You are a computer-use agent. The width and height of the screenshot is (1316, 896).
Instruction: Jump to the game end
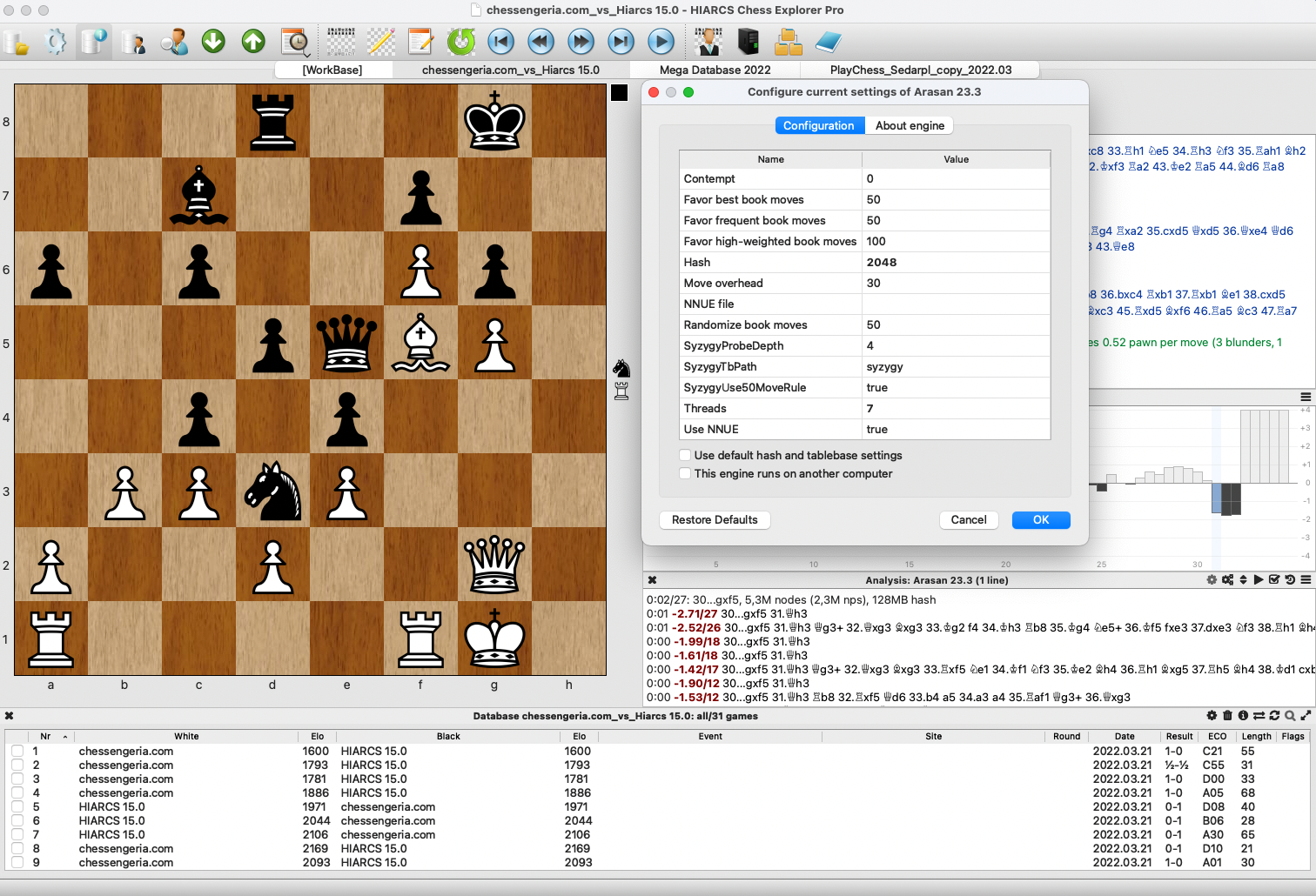pyautogui.click(x=621, y=41)
